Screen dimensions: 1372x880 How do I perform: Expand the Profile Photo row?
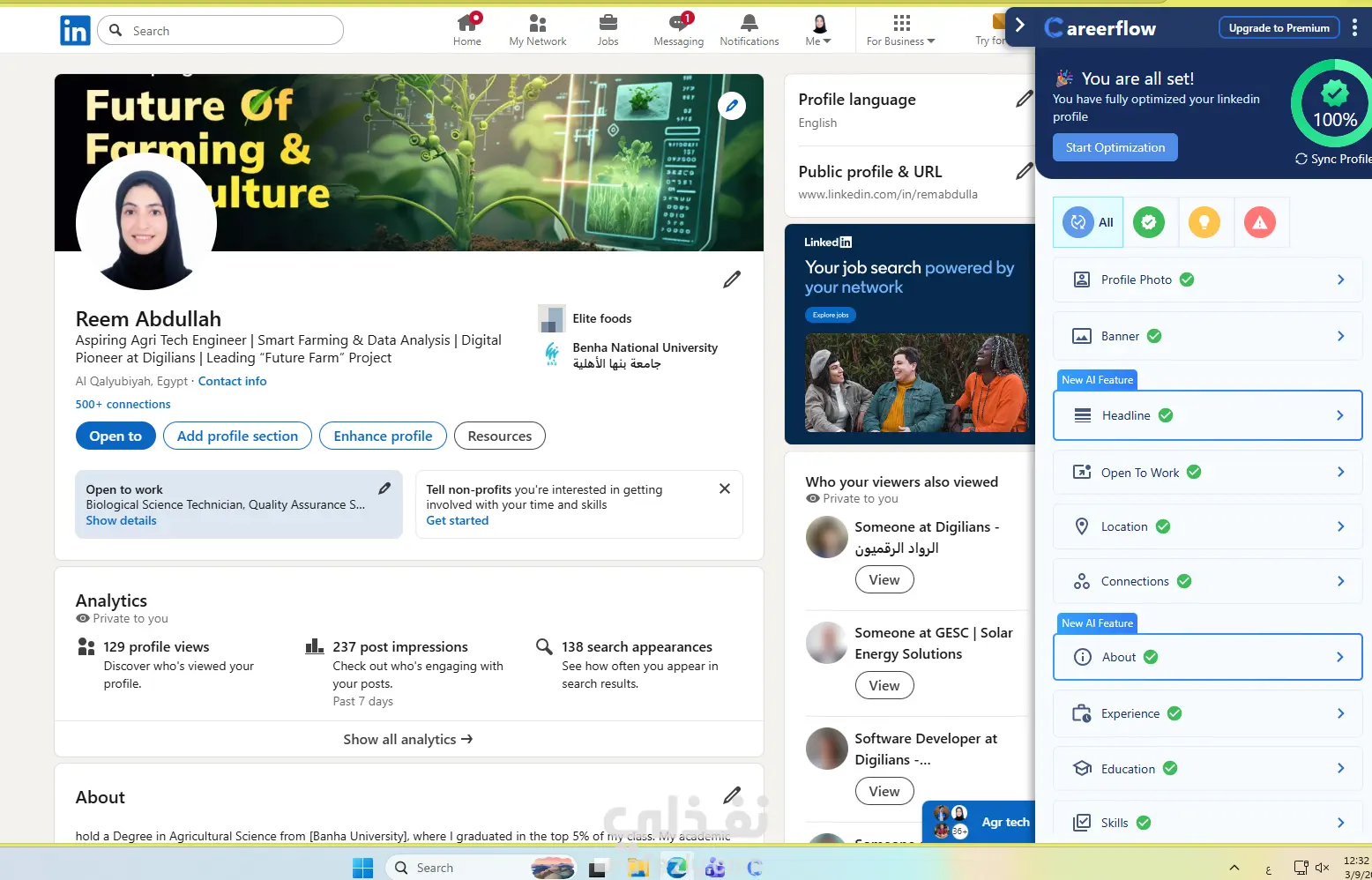click(x=1208, y=280)
